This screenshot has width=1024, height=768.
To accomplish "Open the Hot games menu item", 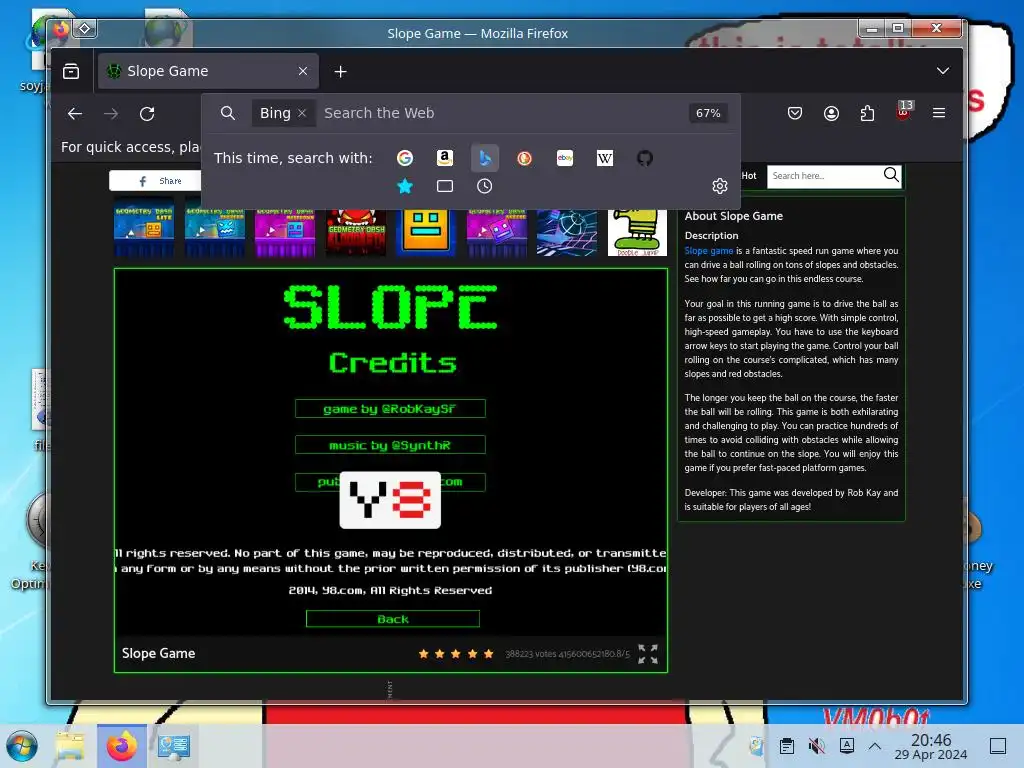I will click(x=749, y=176).
